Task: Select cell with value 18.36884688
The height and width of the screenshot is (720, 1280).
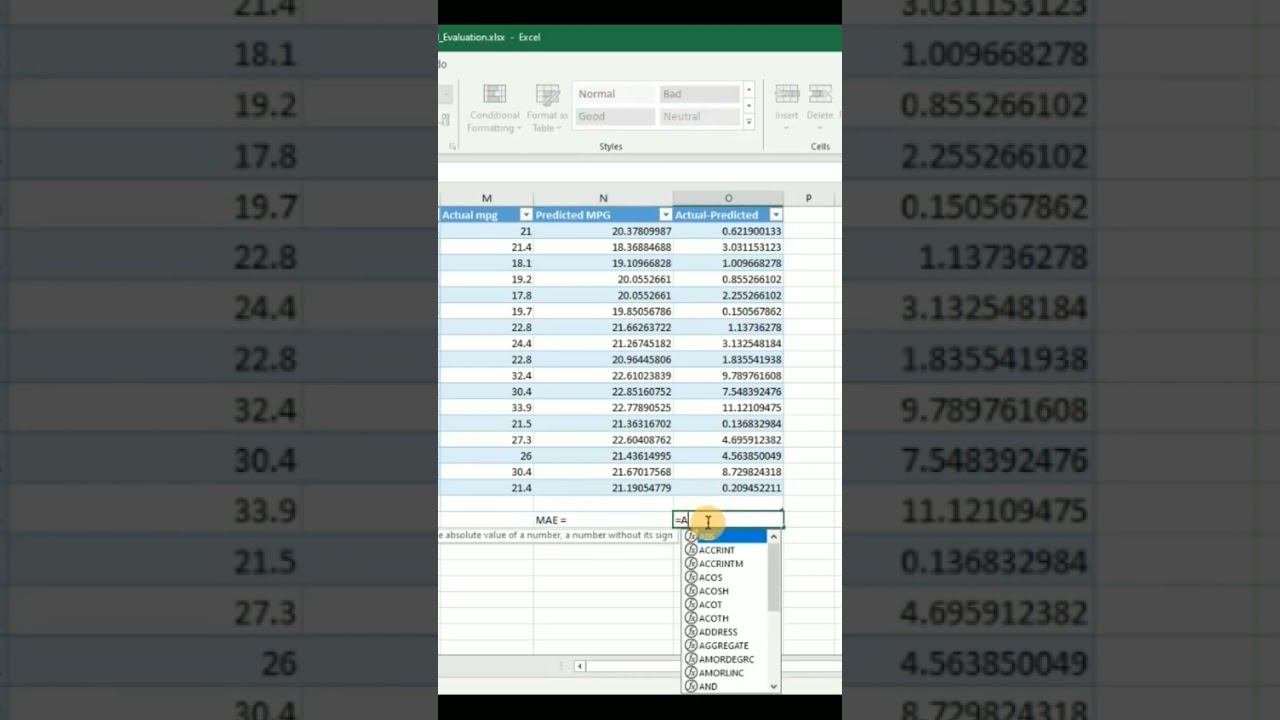Action: pos(603,247)
